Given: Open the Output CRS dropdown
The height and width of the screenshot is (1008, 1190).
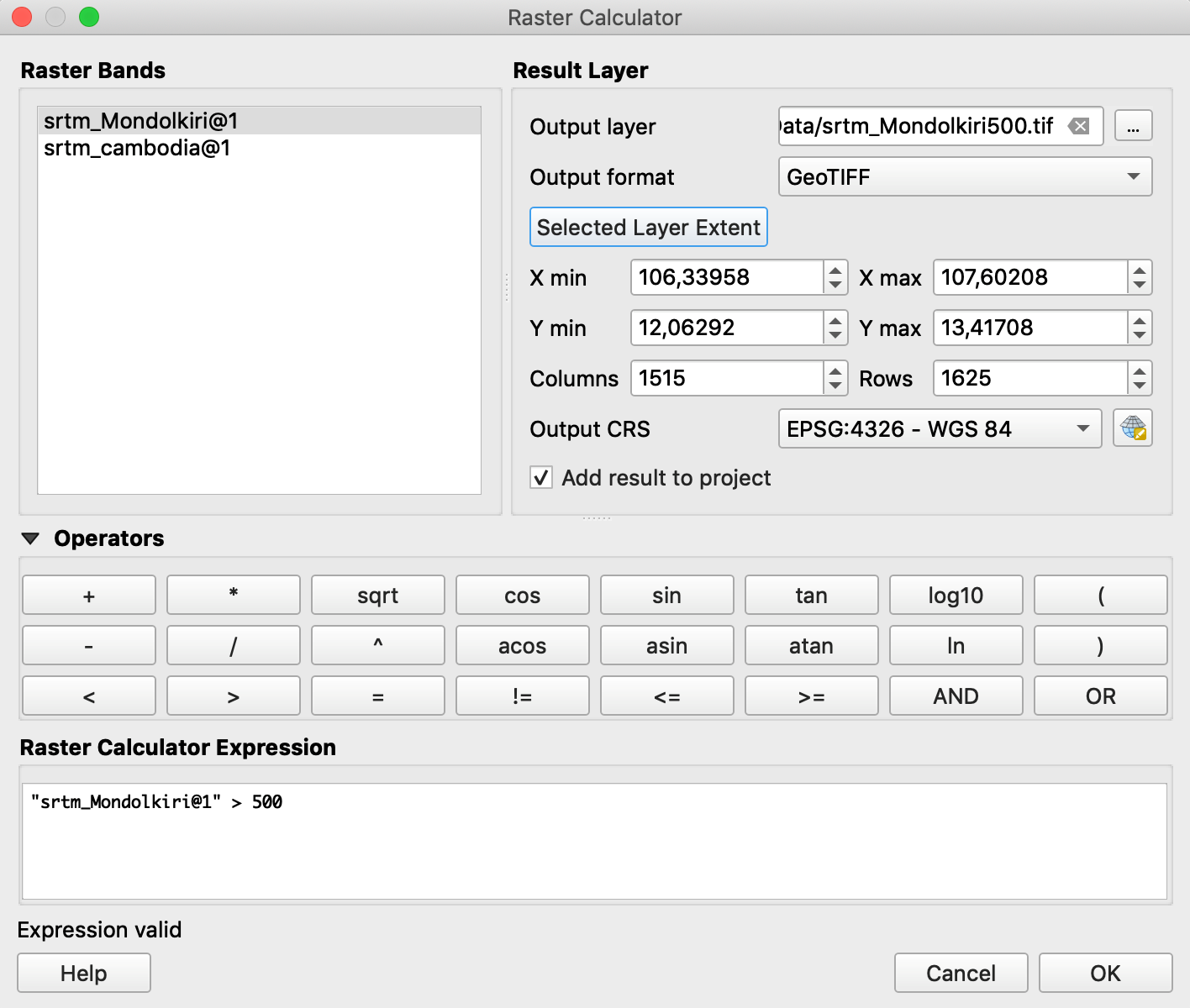Looking at the screenshot, I should click(940, 428).
